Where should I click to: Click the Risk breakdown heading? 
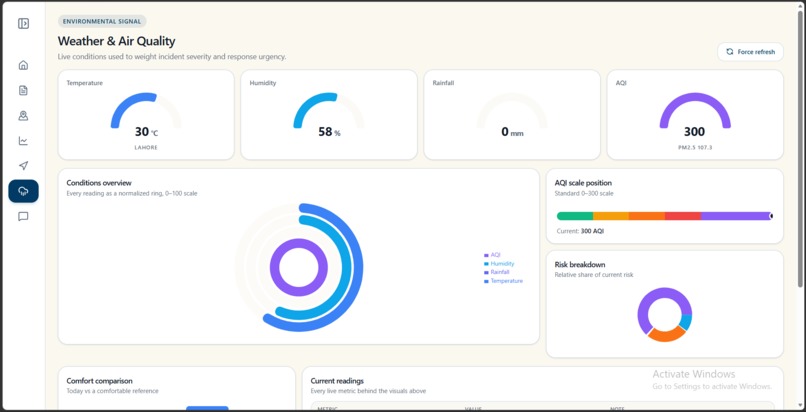coord(580,265)
